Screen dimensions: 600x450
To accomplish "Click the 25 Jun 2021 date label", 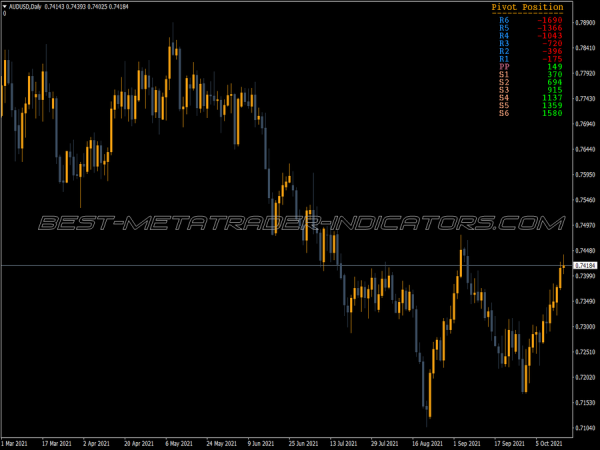I will [303, 443].
